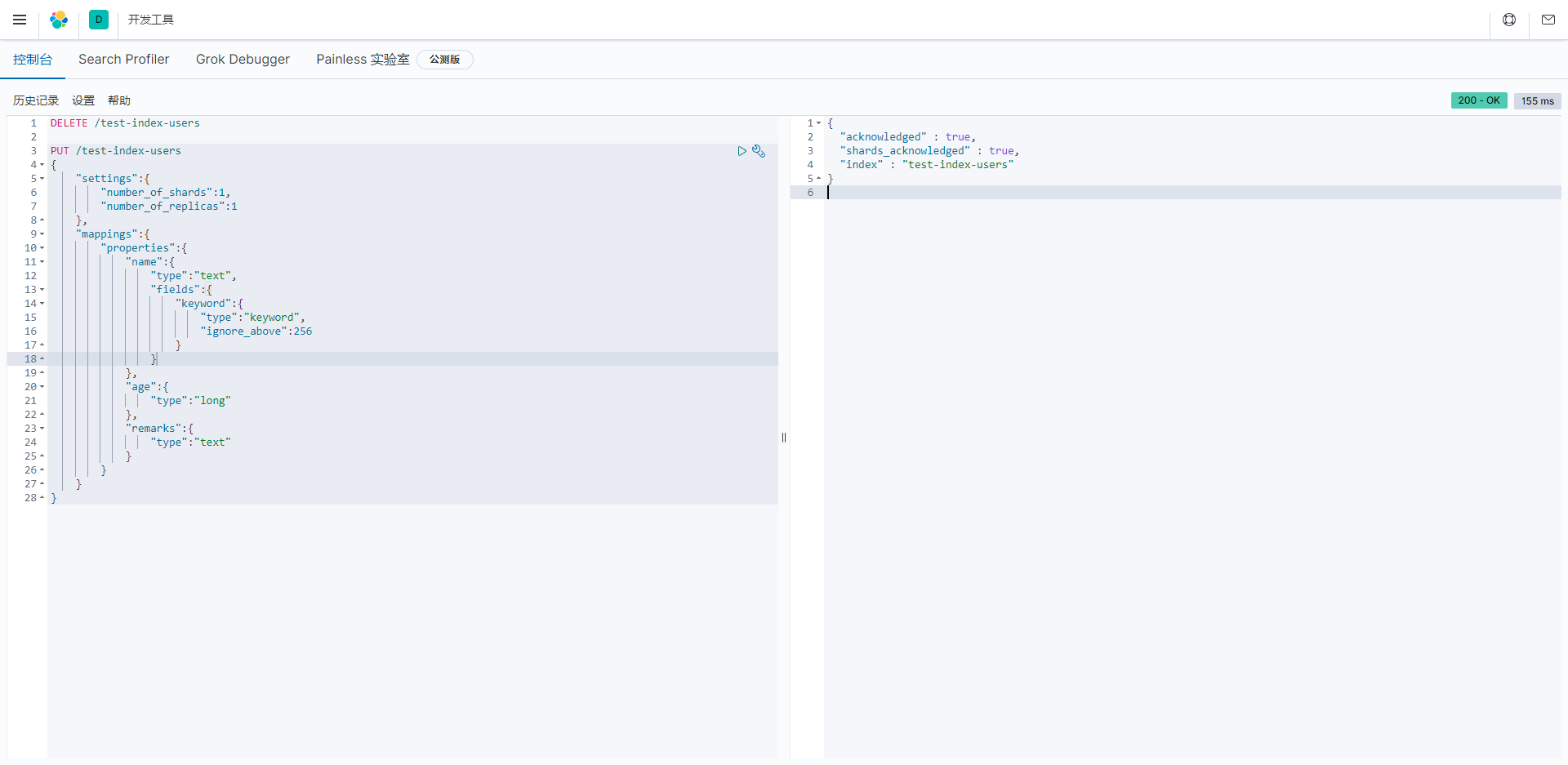This screenshot has height=765, width=1568.
Task: Click the "number_of_shards":1 line
Action: (x=166, y=193)
